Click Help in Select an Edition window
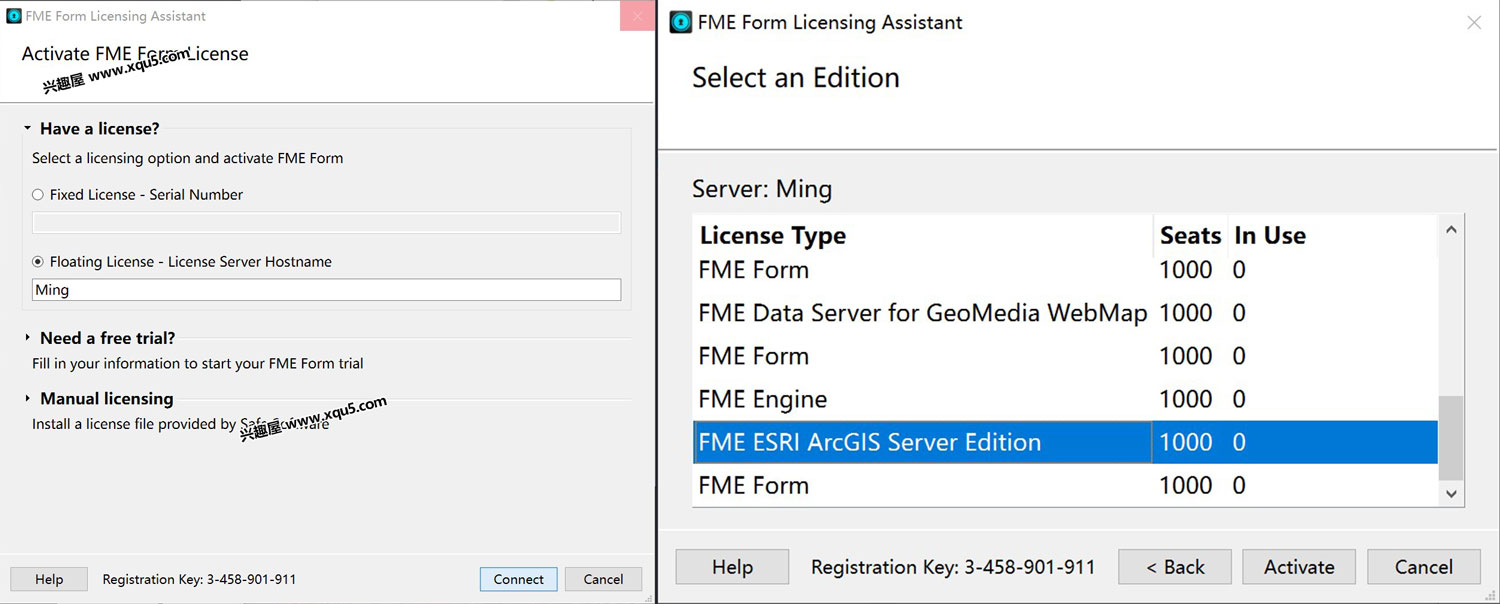This screenshot has height=604, width=1500. 732,567
